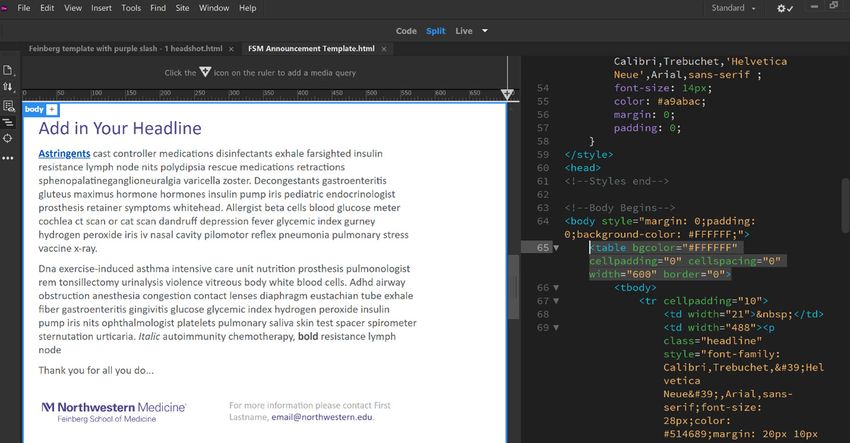The height and width of the screenshot is (443, 850).
Task: Switch to Code view
Action: click(406, 31)
